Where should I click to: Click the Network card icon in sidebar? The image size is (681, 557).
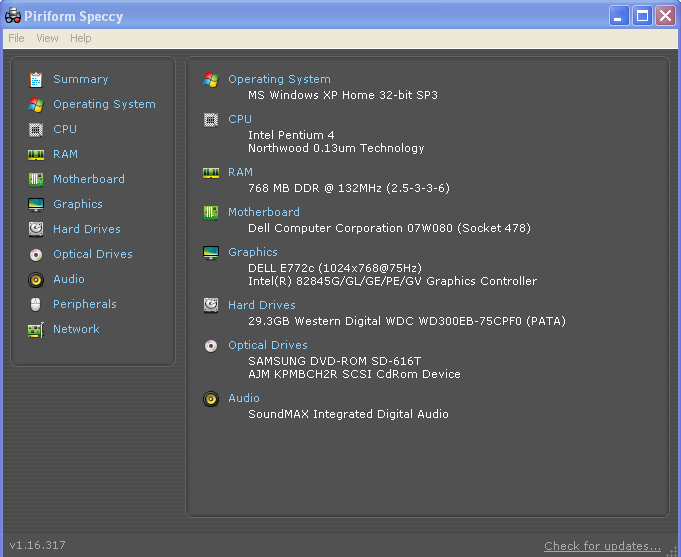36,330
